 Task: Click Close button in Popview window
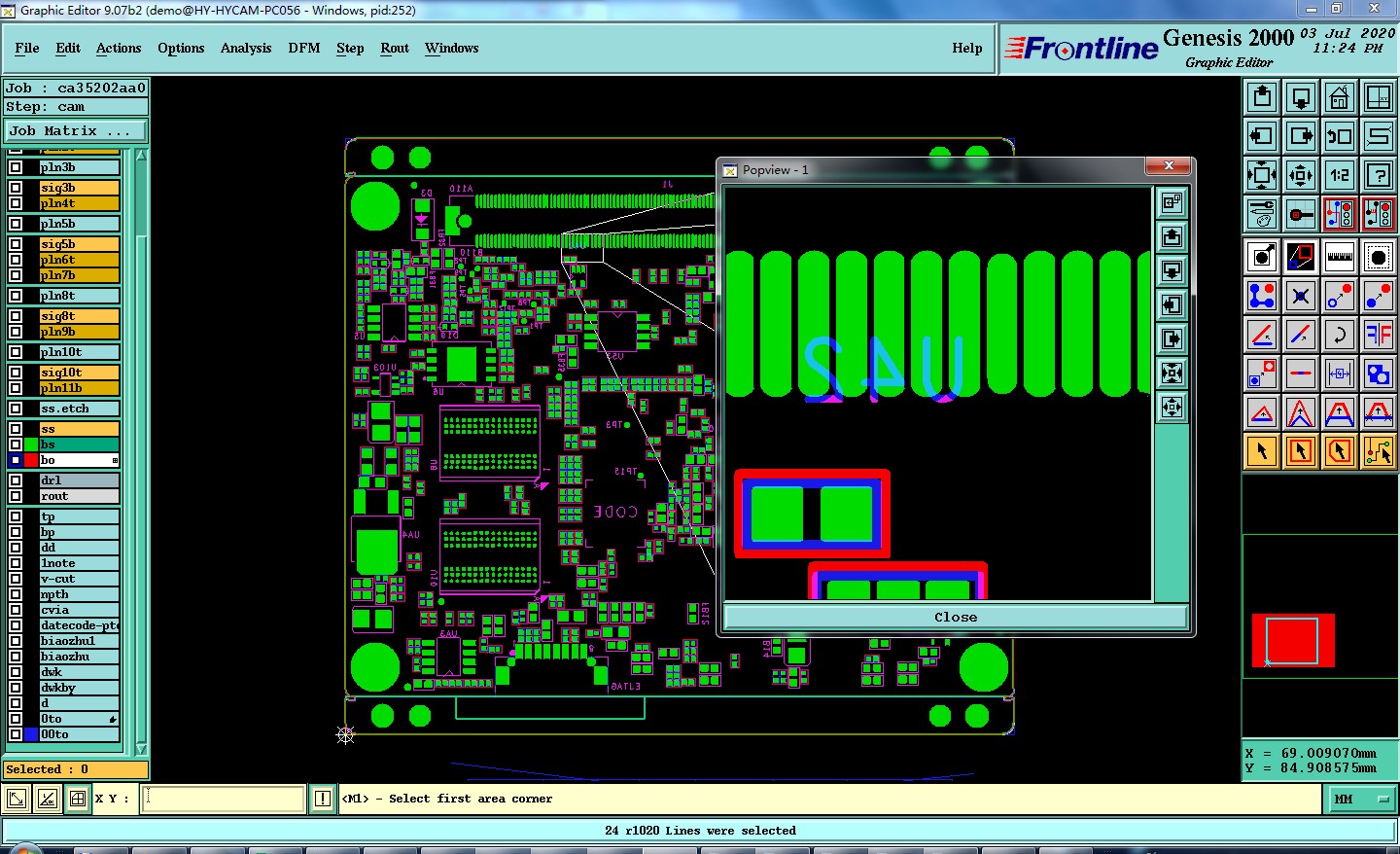[x=956, y=617]
